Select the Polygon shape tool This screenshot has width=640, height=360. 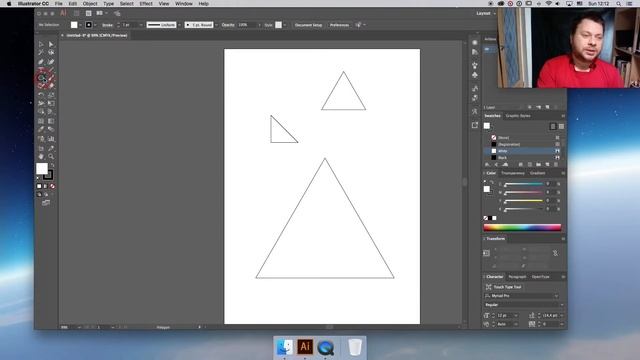(x=41, y=77)
